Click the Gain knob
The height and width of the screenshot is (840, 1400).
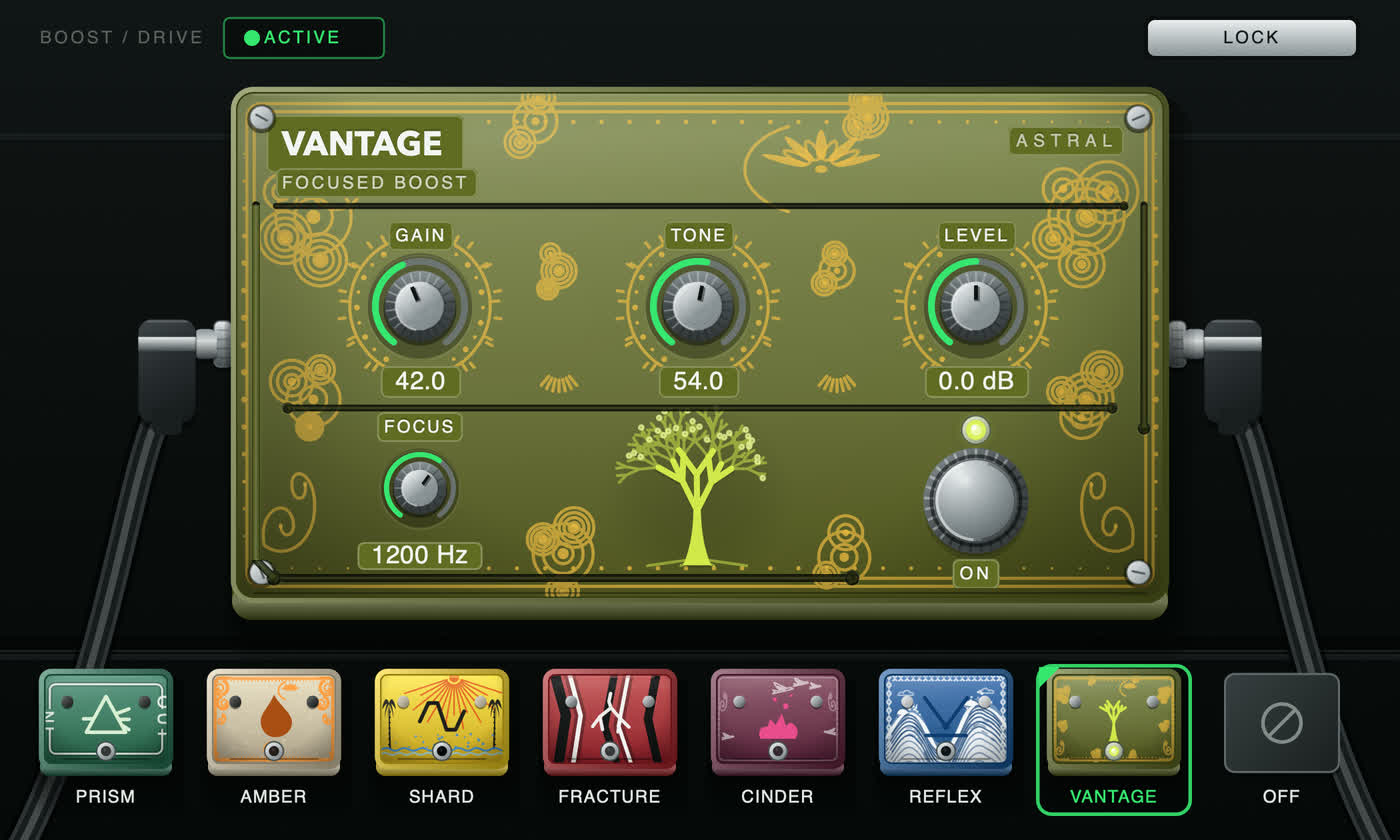pyautogui.click(x=420, y=306)
